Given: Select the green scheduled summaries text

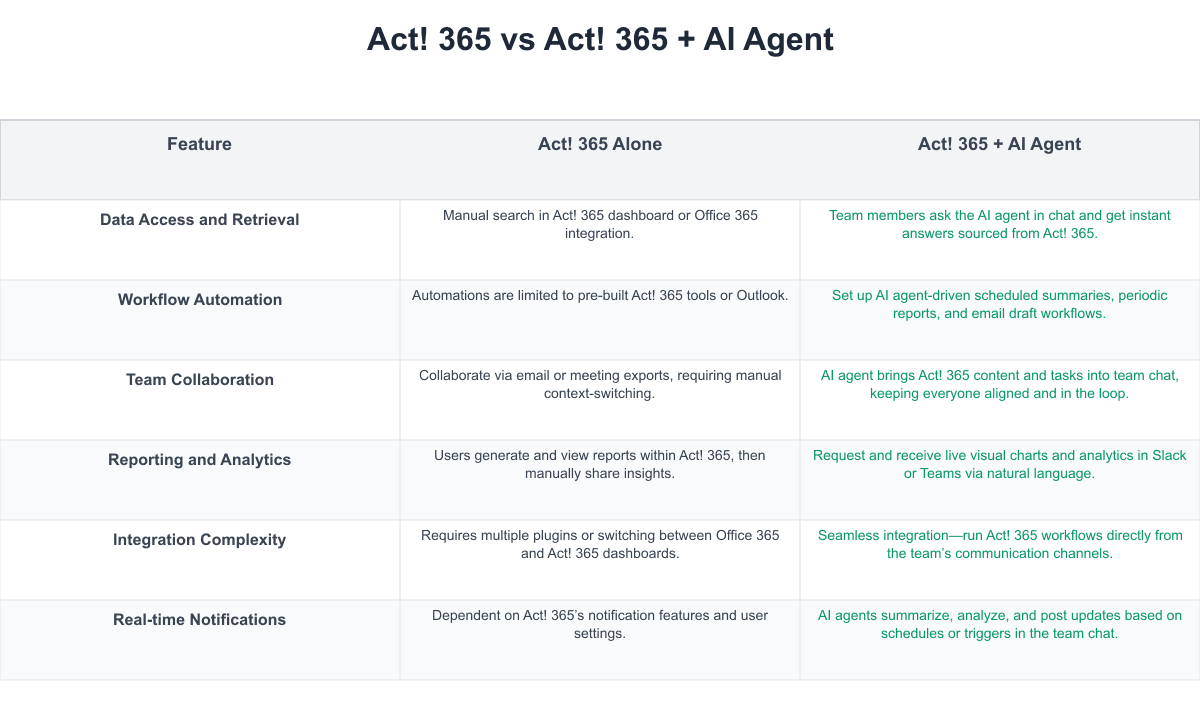Looking at the screenshot, I should pyautogui.click(x=999, y=304).
